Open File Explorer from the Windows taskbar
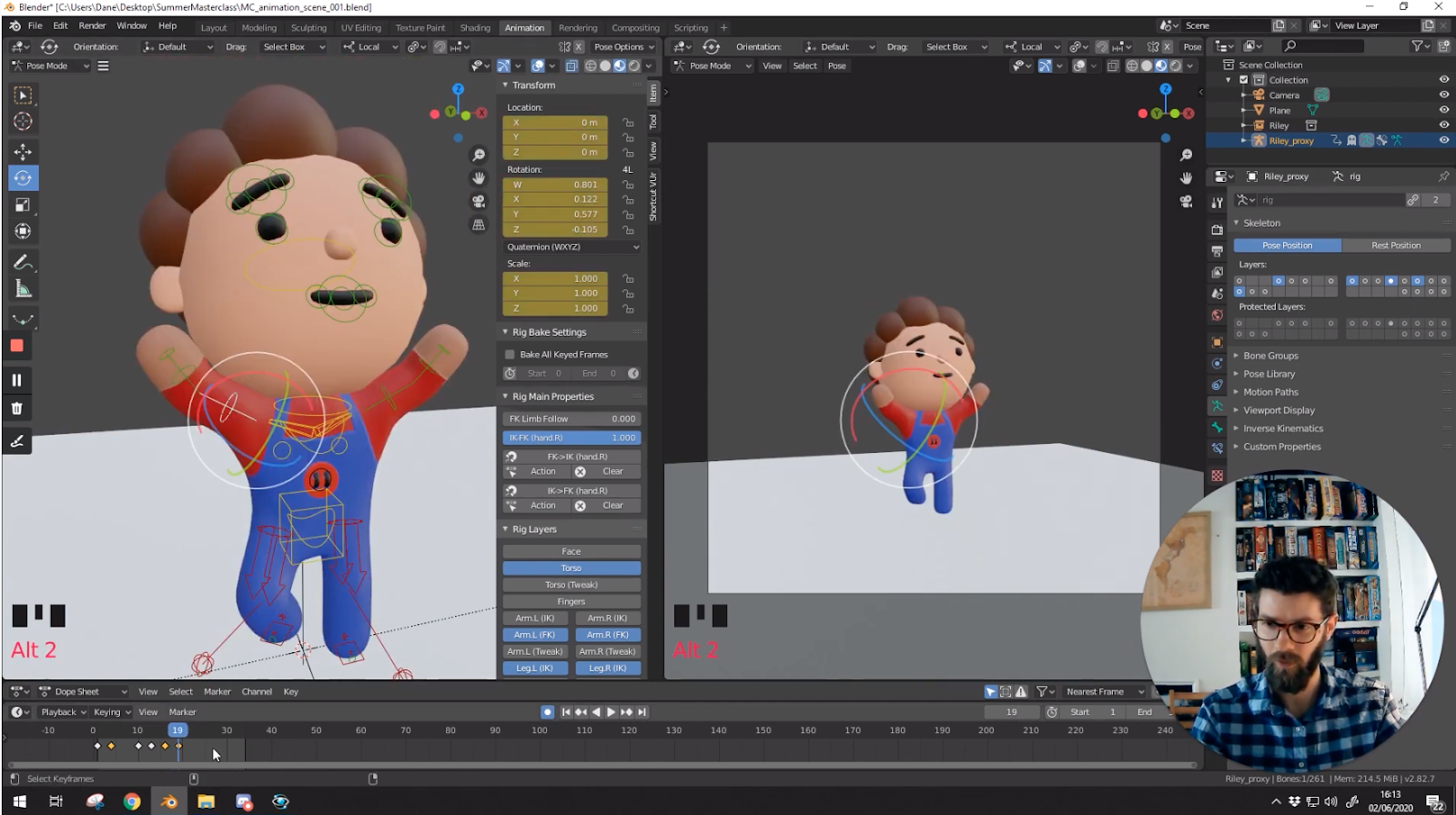This screenshot has height=815, width=1456. click(207, 801)
